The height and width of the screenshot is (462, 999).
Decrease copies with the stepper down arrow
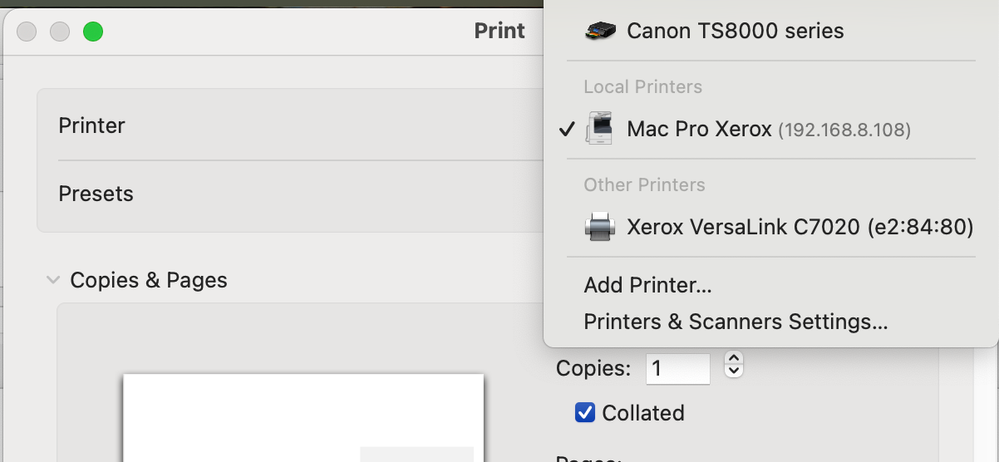733,372
